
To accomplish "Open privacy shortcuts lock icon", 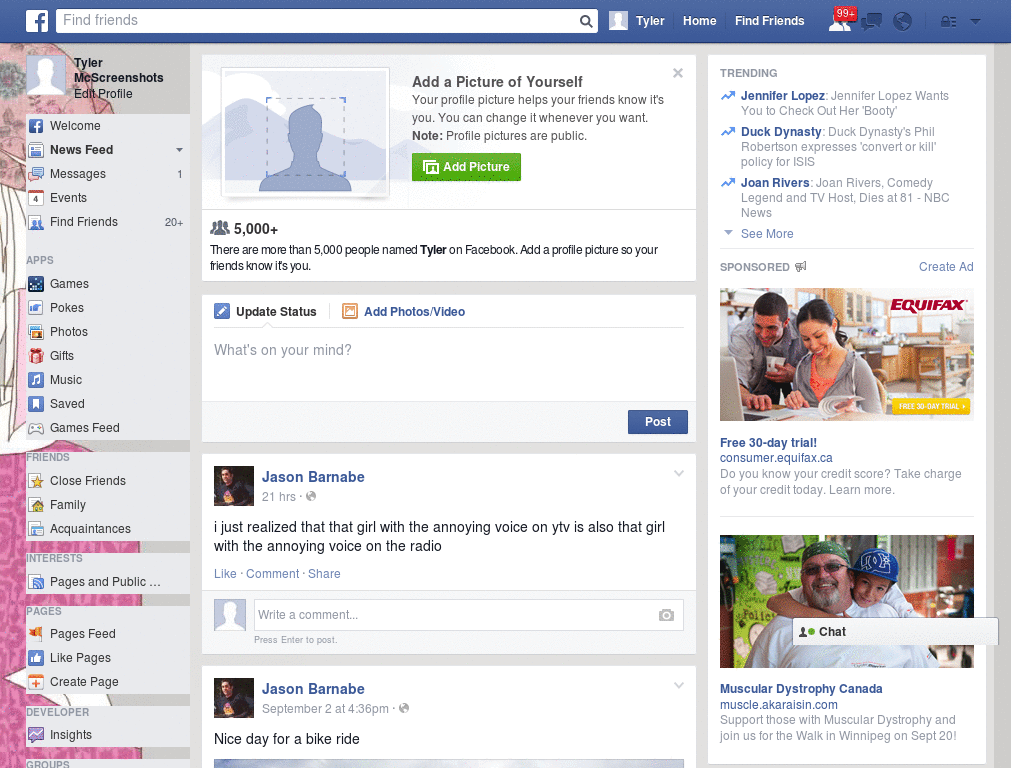I will pyautogui.click(x=948, y=22).
